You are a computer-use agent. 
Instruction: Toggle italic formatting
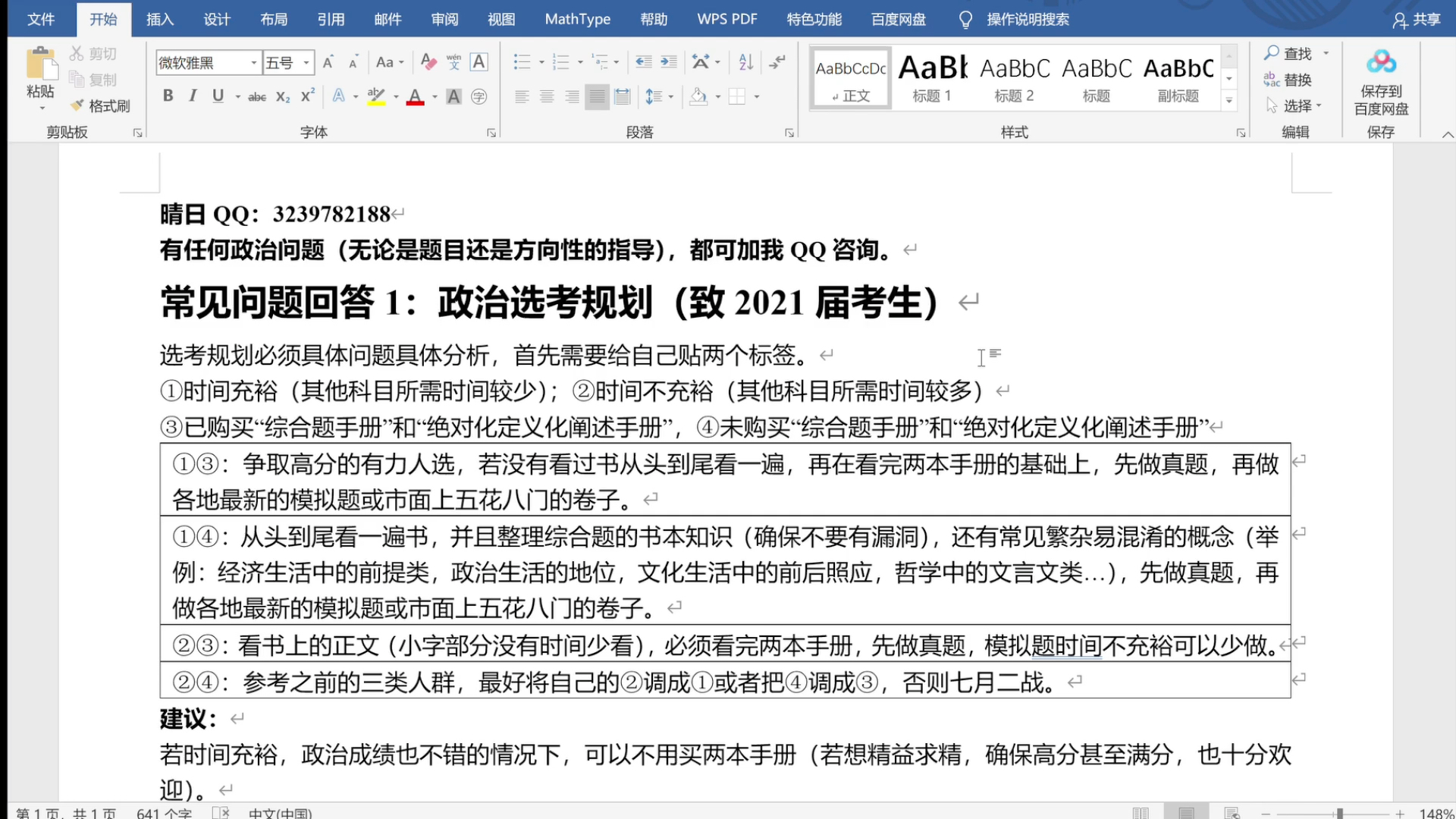click(x=193, y=96)
